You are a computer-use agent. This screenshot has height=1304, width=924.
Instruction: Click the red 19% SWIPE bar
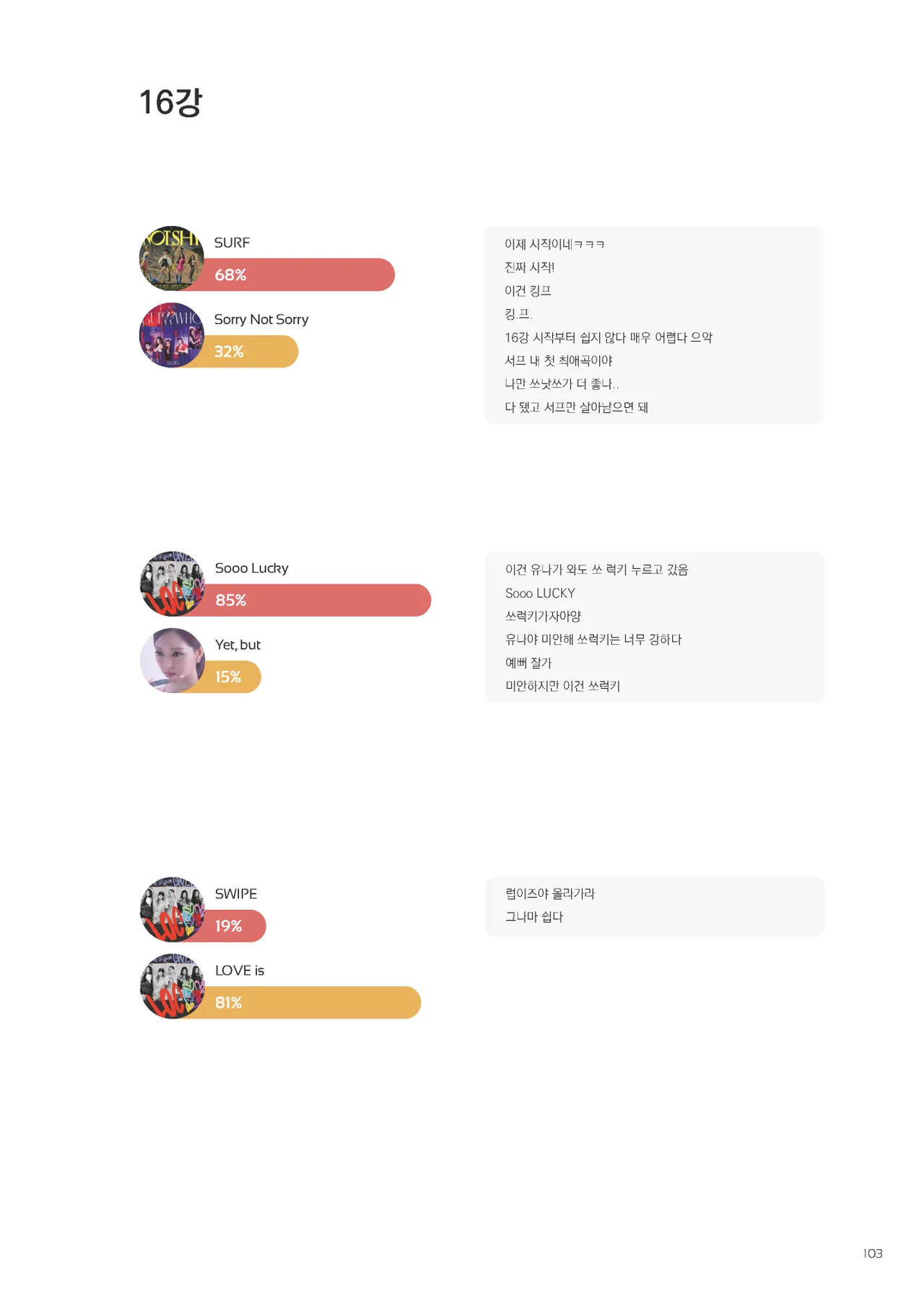click(237, 926)
